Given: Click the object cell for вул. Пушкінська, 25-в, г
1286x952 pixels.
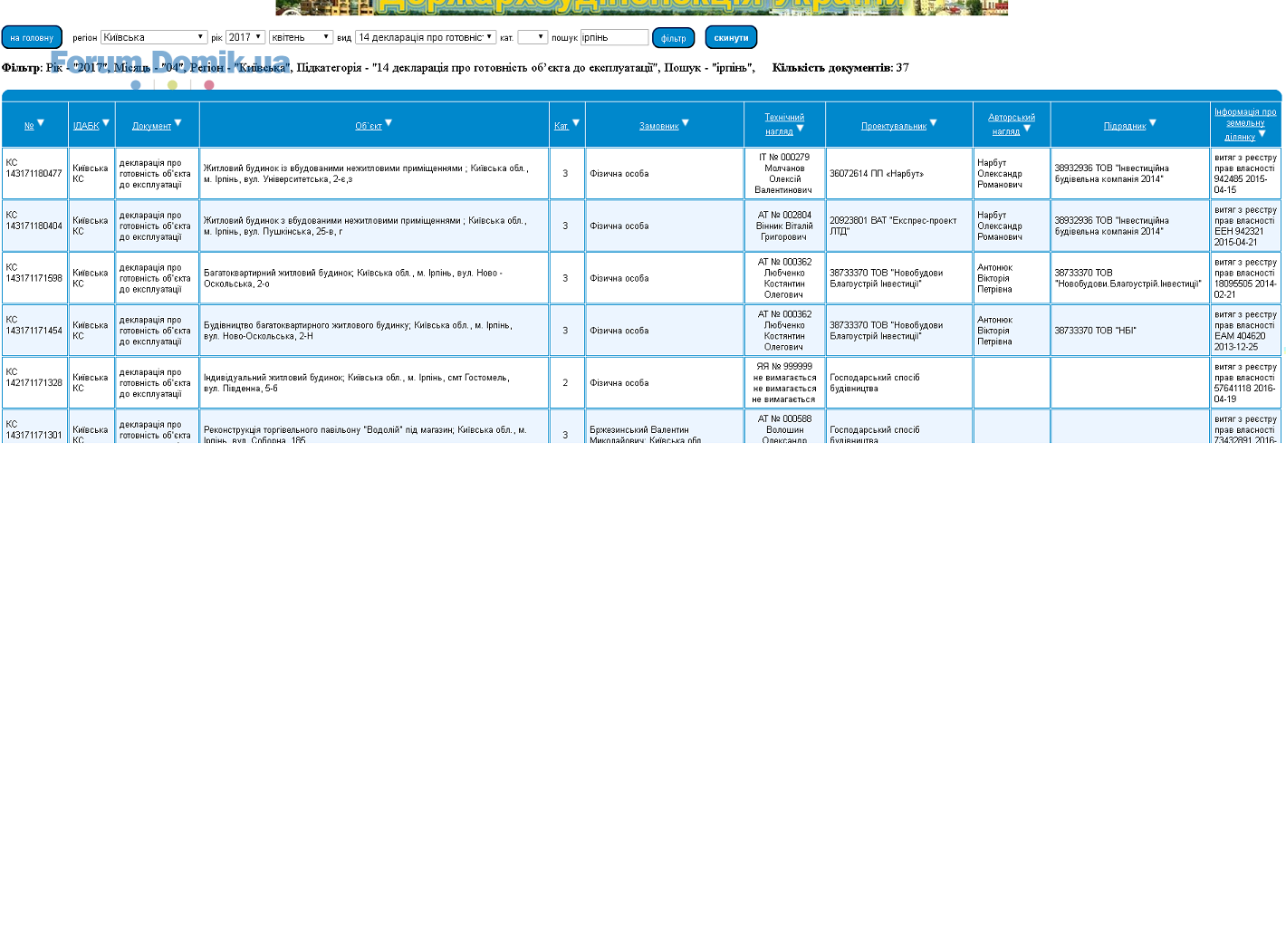Looking at the screenshot, I should pyautogui.click(x=374, y=226).
